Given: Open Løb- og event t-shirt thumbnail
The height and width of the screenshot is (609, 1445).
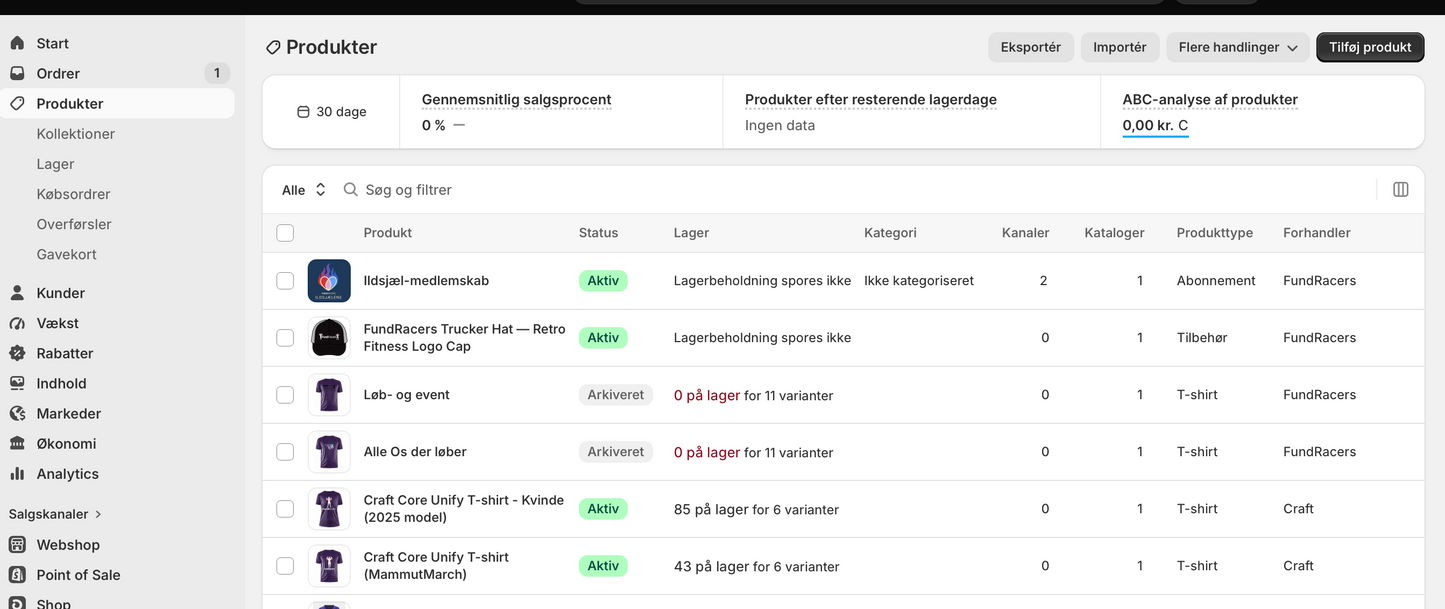Looking at the screenshot, I should (329, 395).
